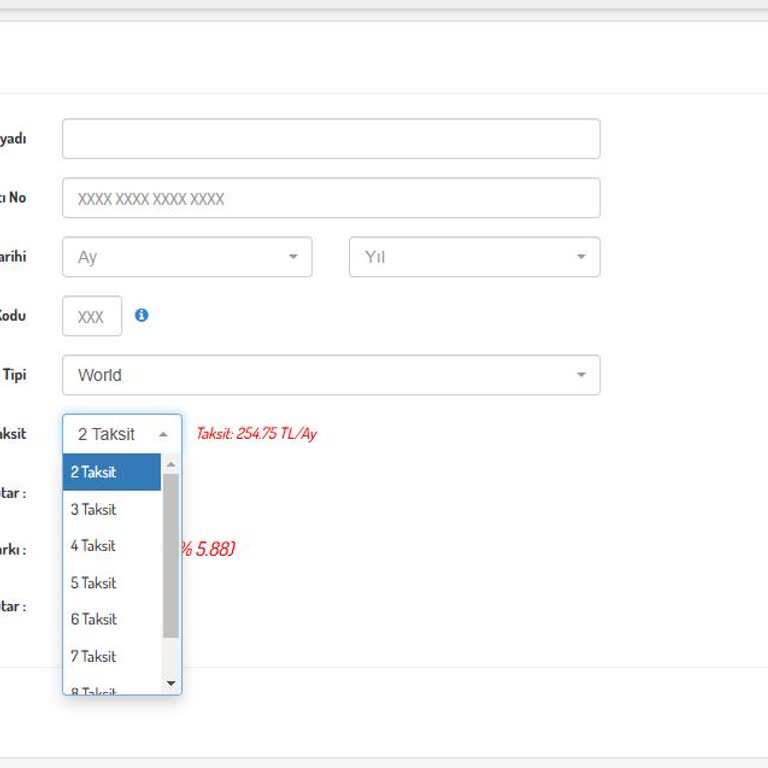Screen dimensions: 768x768
Task: Expand the World card type dropdown
Action: [x=330, y=375]
